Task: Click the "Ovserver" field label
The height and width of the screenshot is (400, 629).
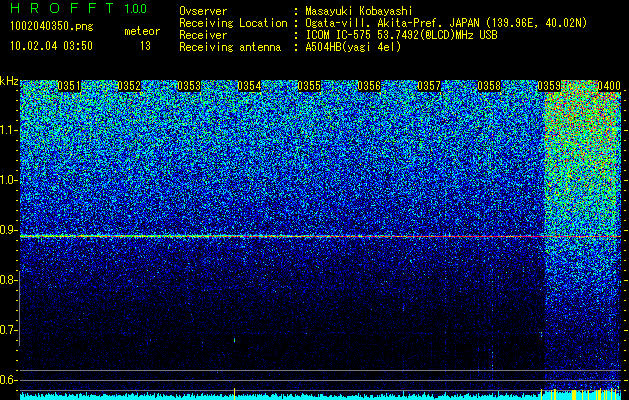Action: (203, 11)
